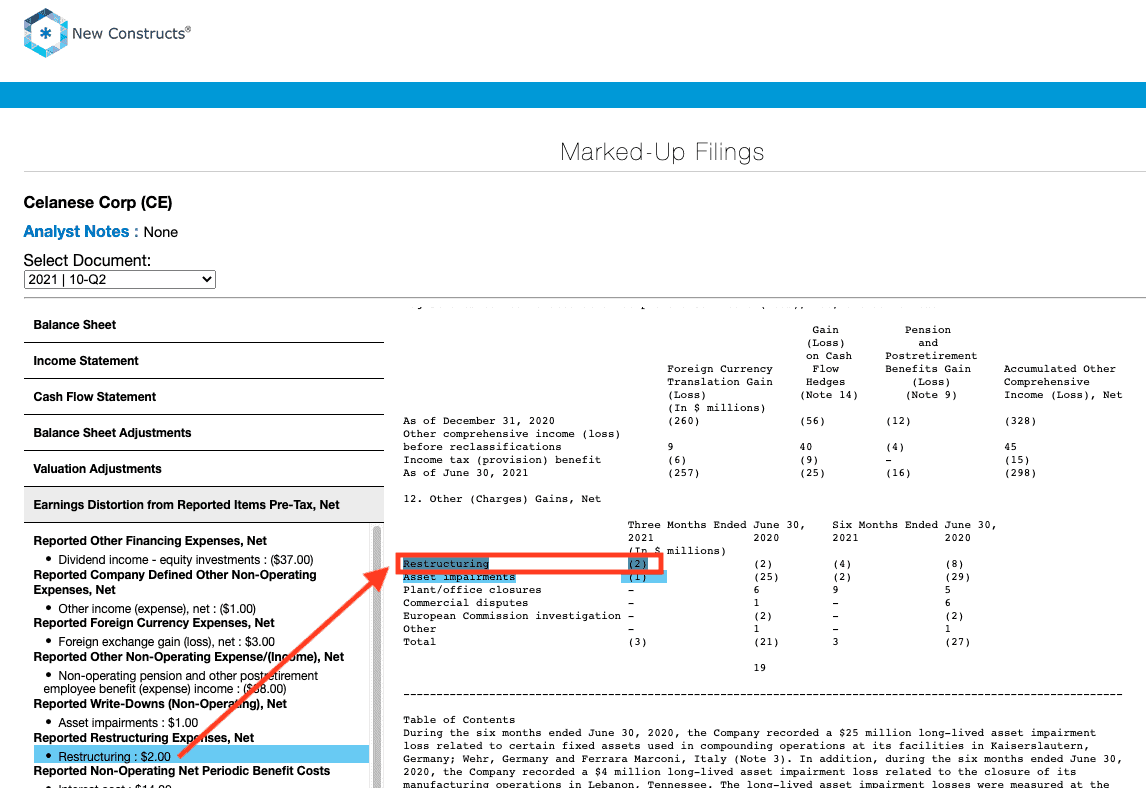The height and width of the screenshot is (788, 1146).
Task: Click the Income tax (provision) benefit row label
Action: 502,460
